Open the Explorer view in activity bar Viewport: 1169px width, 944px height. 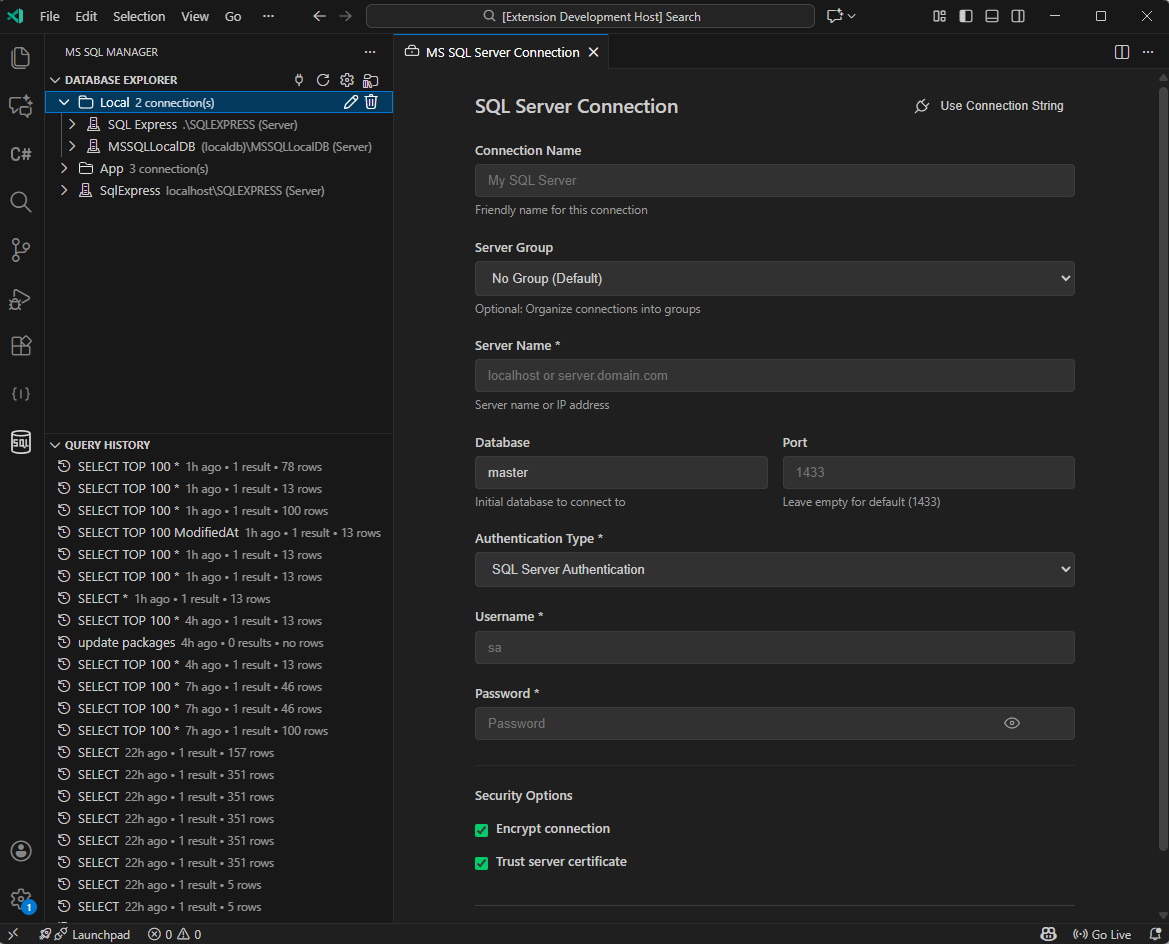pos(21,57)
